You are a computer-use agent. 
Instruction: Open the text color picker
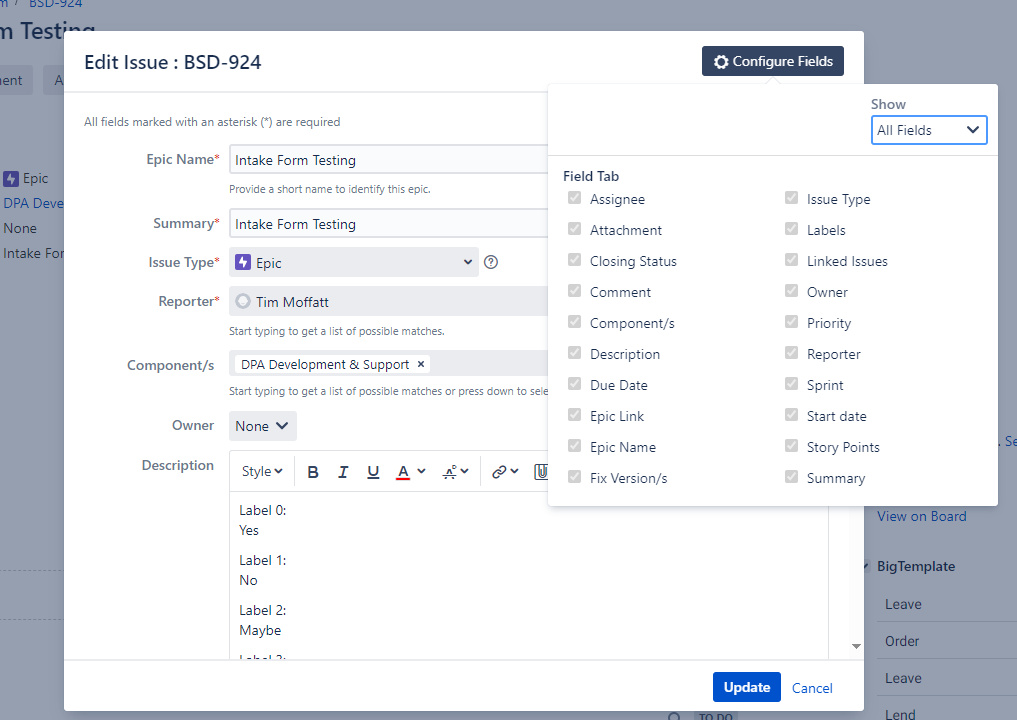(x=411, y=472)
